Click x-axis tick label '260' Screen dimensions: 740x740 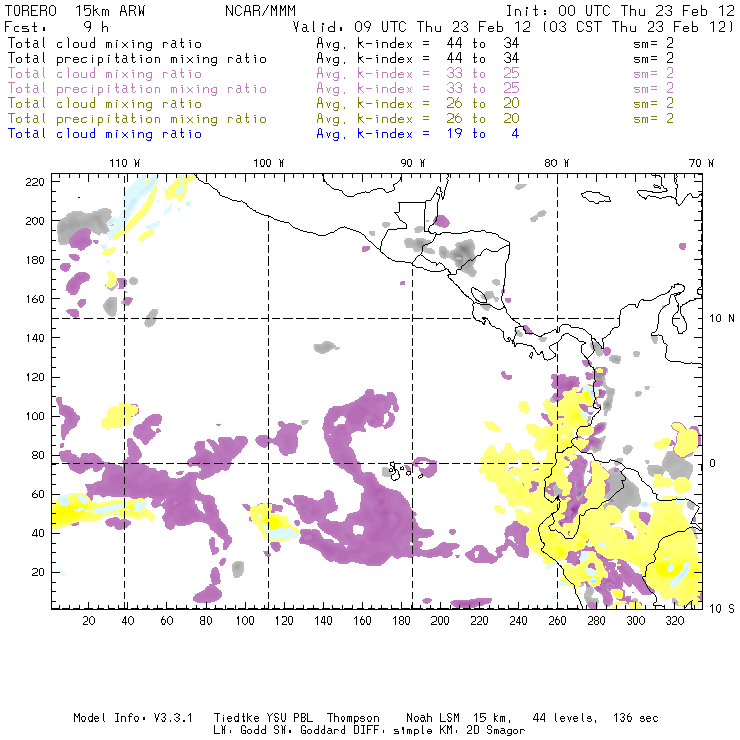pos(557,621)
